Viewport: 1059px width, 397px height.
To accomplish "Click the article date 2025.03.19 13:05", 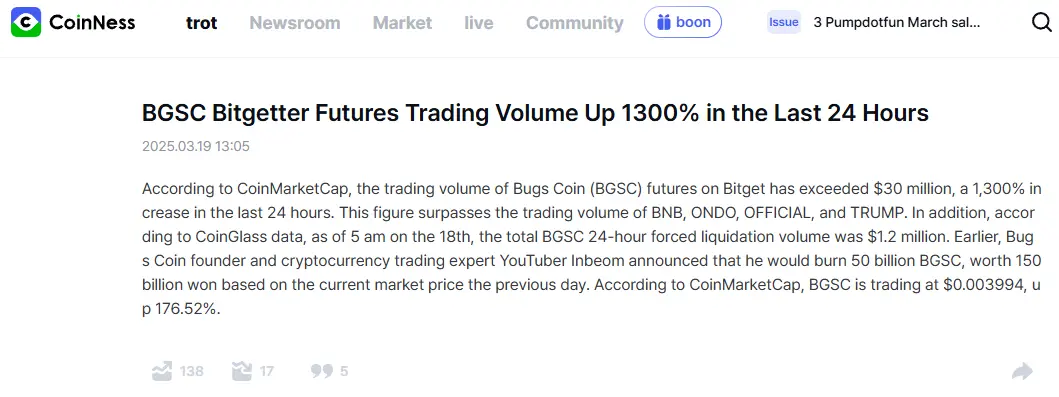I will tap(196, 146).
